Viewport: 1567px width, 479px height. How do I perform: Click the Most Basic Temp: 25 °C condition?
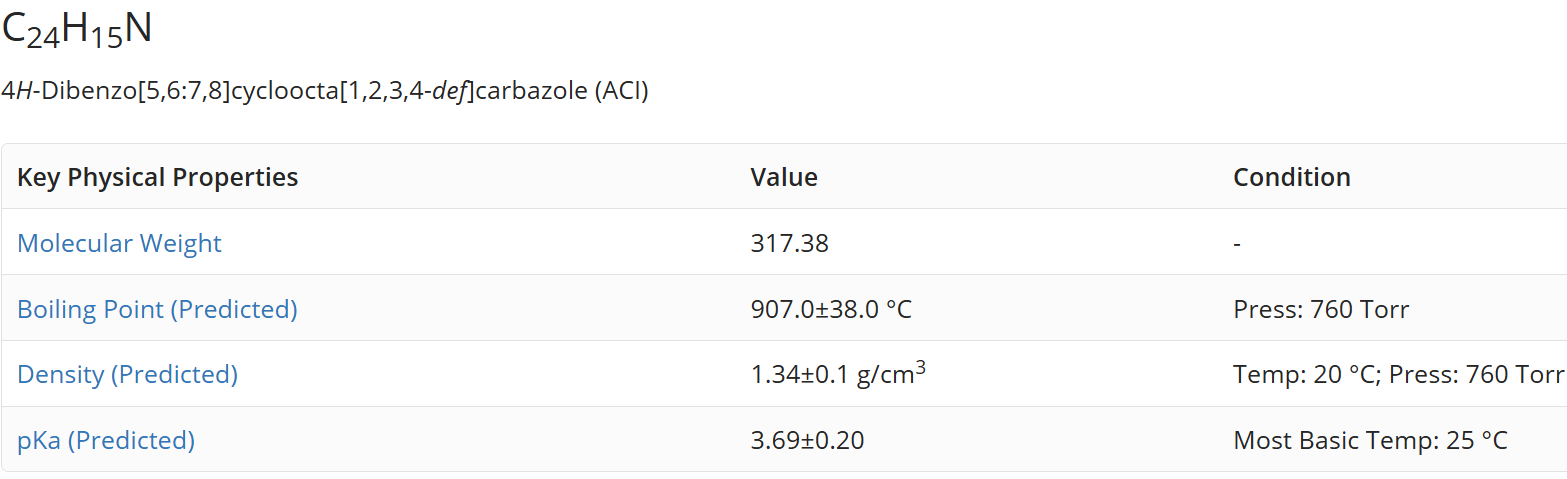1370,441
